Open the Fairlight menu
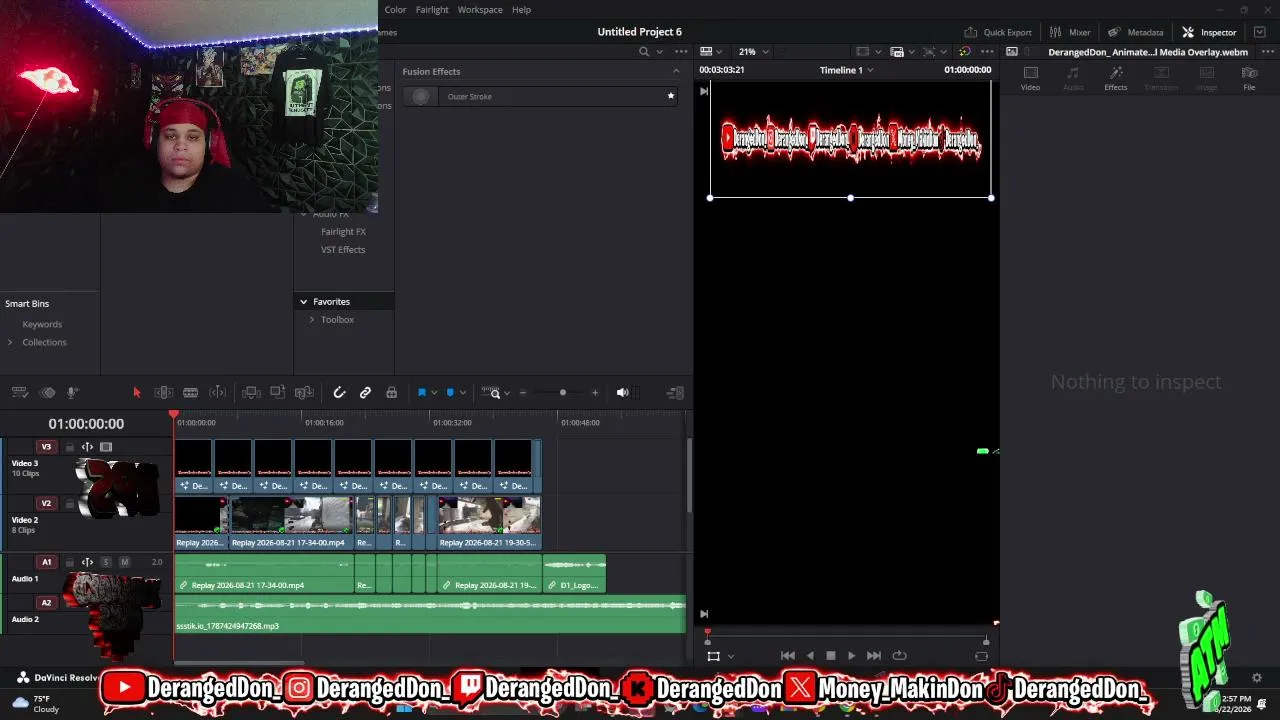This screenshot has height=720, width=1280. [x=432, y=10]
